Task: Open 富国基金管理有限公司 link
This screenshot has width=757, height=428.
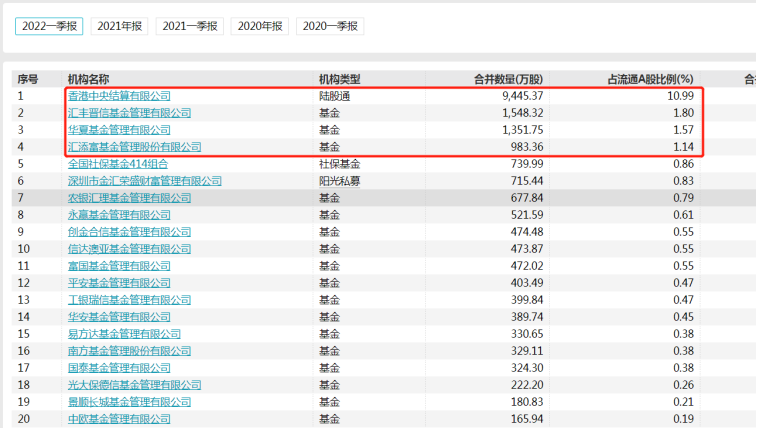Action: tap(119, 266)
